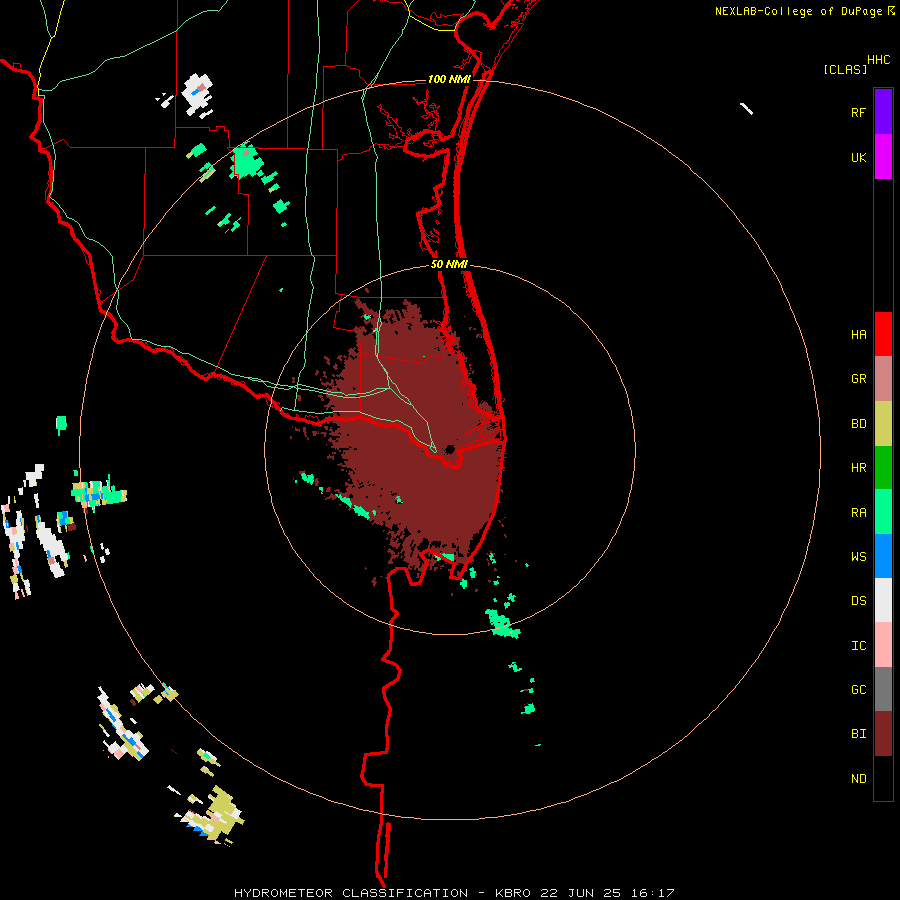This screenshot has width=900, height=900.
Task: Click the GC gray legend swatch
Action: (x=883, y=689)
